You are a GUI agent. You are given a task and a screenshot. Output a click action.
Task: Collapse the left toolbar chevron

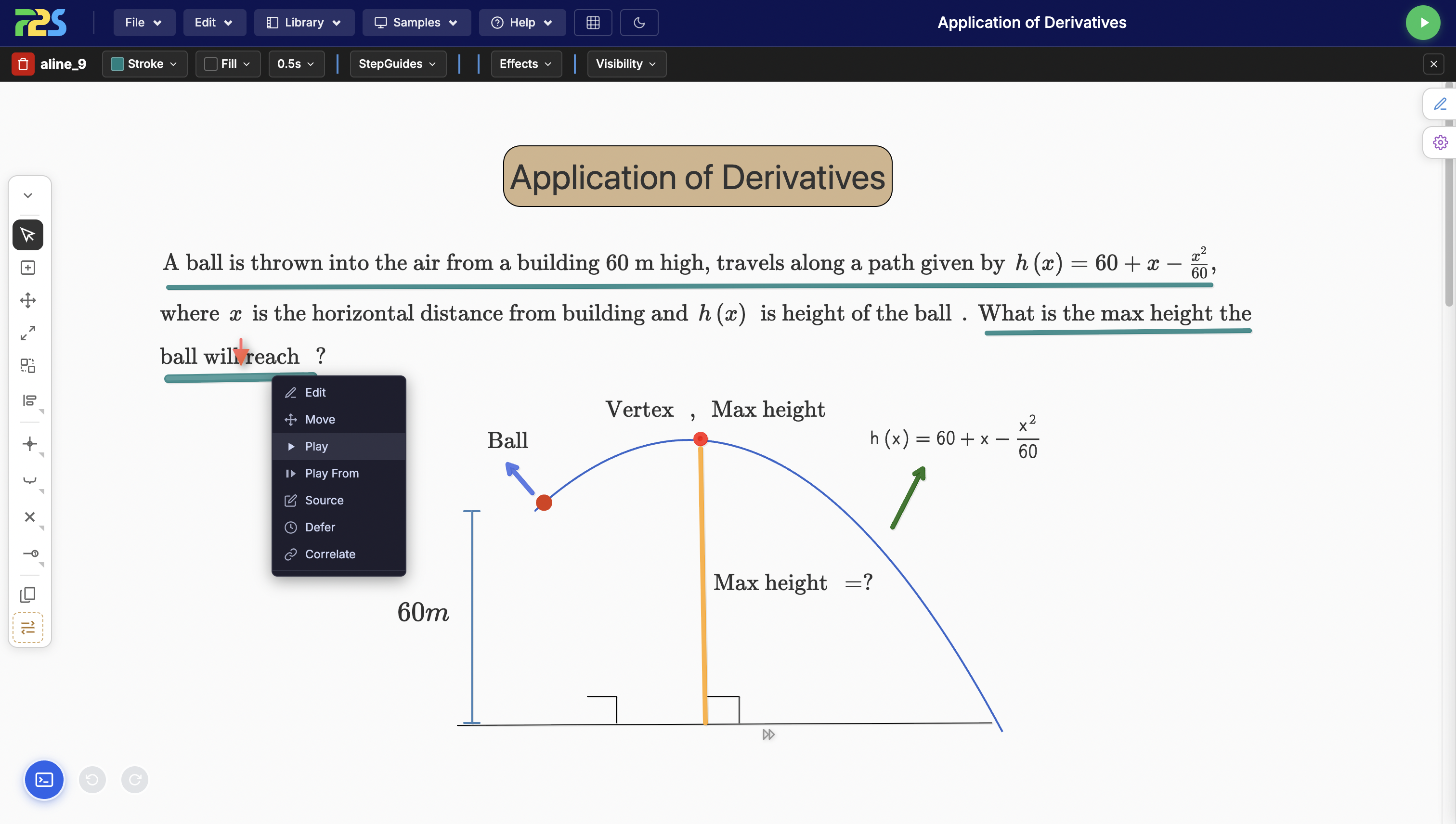[28, 196]
